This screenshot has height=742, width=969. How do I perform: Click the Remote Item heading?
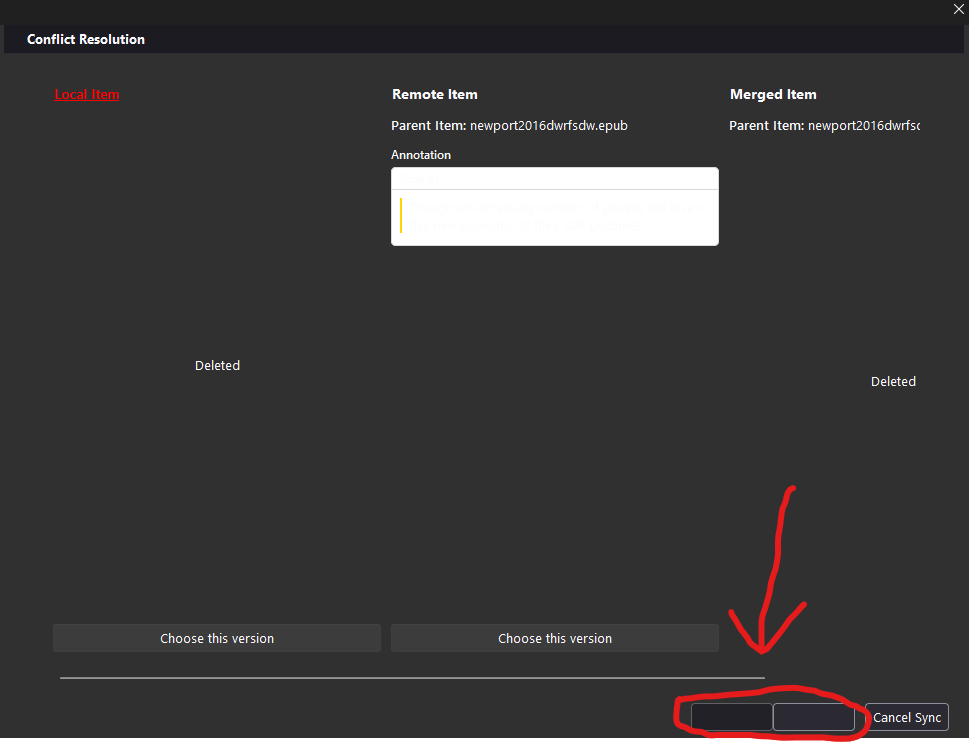(434, 95)
